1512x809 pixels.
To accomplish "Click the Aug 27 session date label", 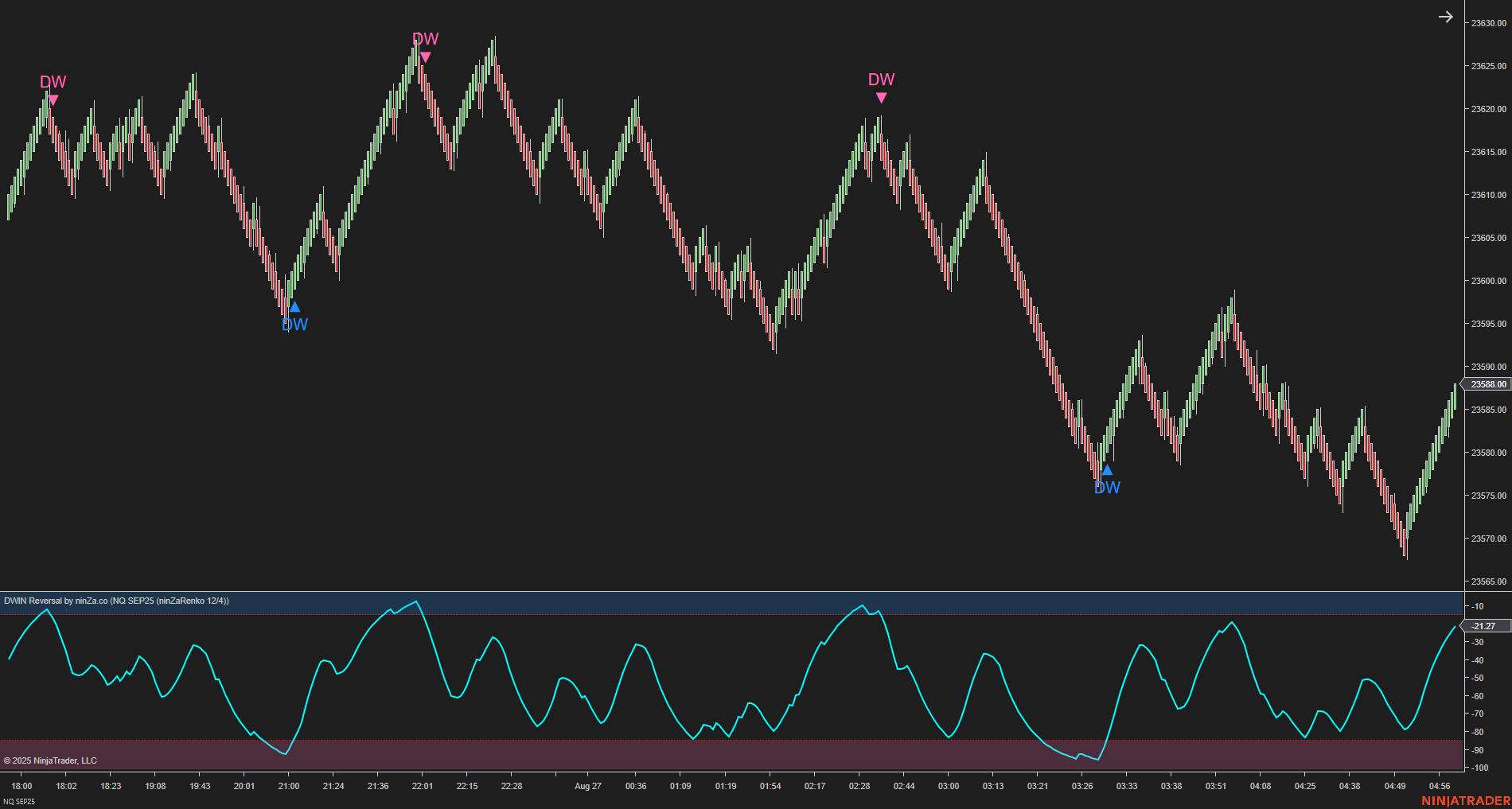I will point(588,786).
